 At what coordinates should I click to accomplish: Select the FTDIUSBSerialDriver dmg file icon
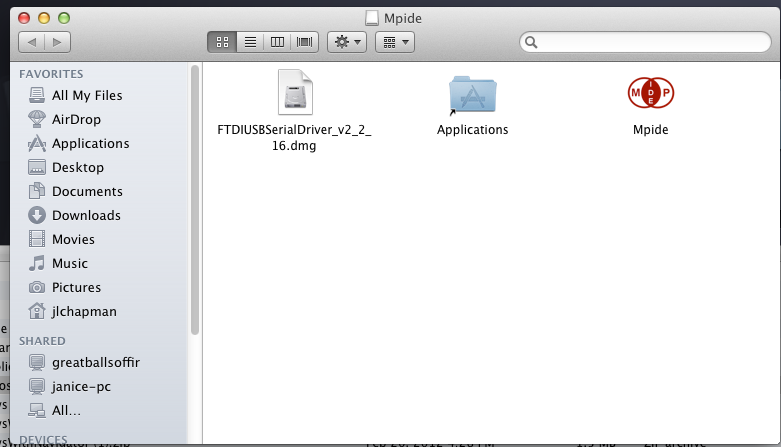click(x=295, y=92)
